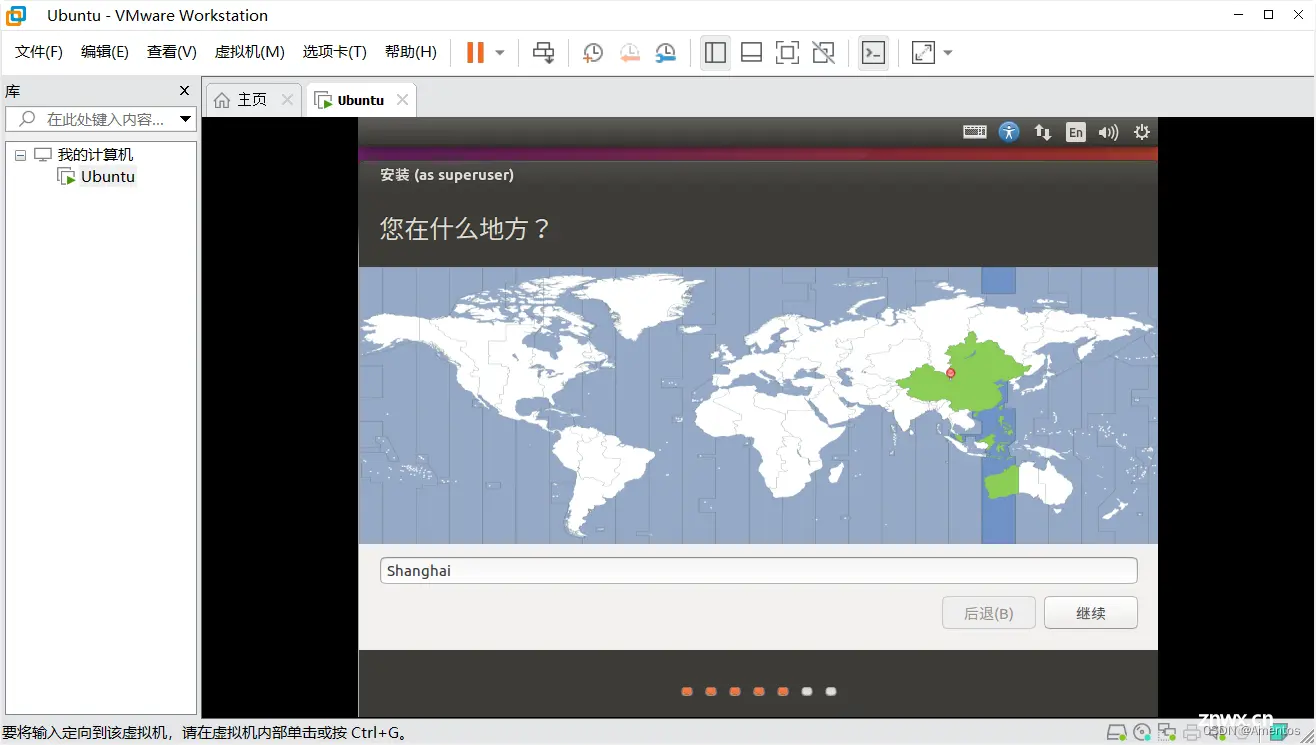This screenshot has height=745, width=1316.
Task: Collapse the 我的计算机 tree node
Action: (20, 155)
